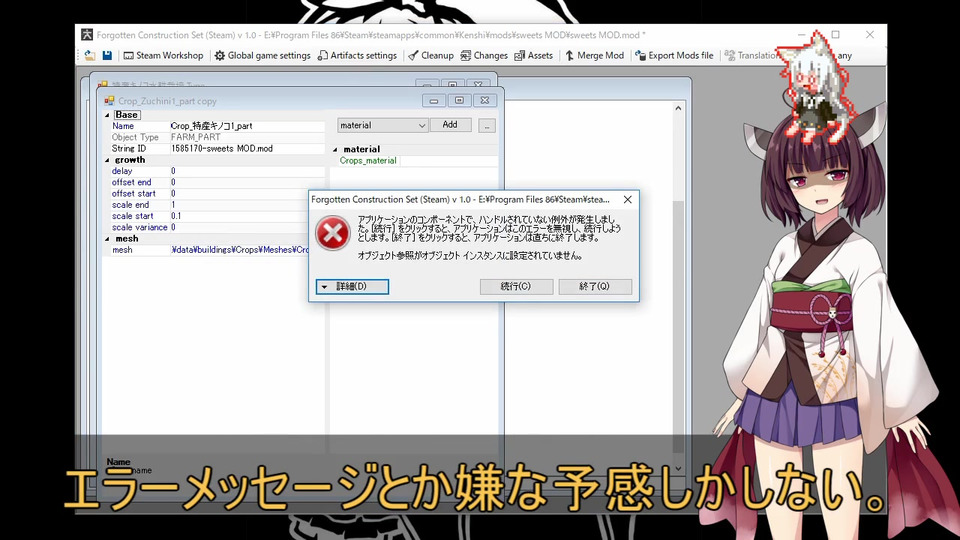Maximize the Crop_Zuchini1_part copy window
Viewport: 960px width, 540px height.
point(459,101)
